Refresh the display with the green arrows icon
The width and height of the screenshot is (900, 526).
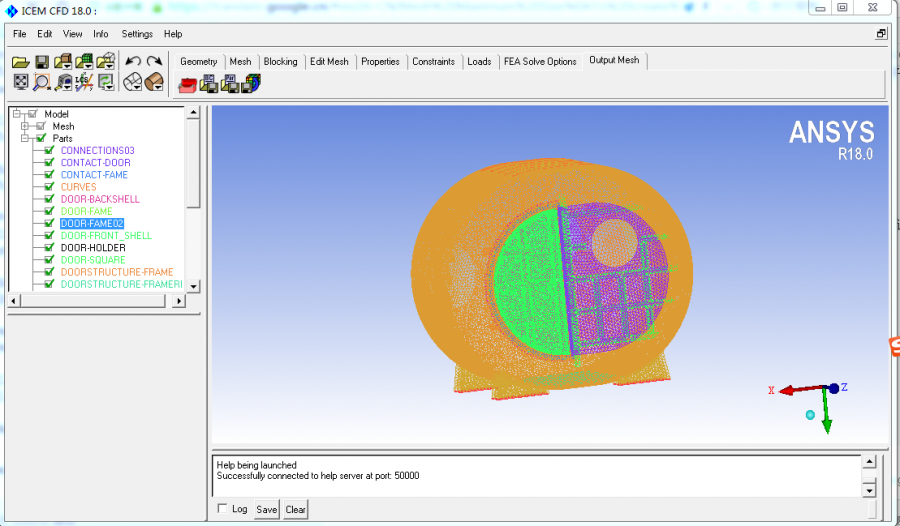point(106,82)
